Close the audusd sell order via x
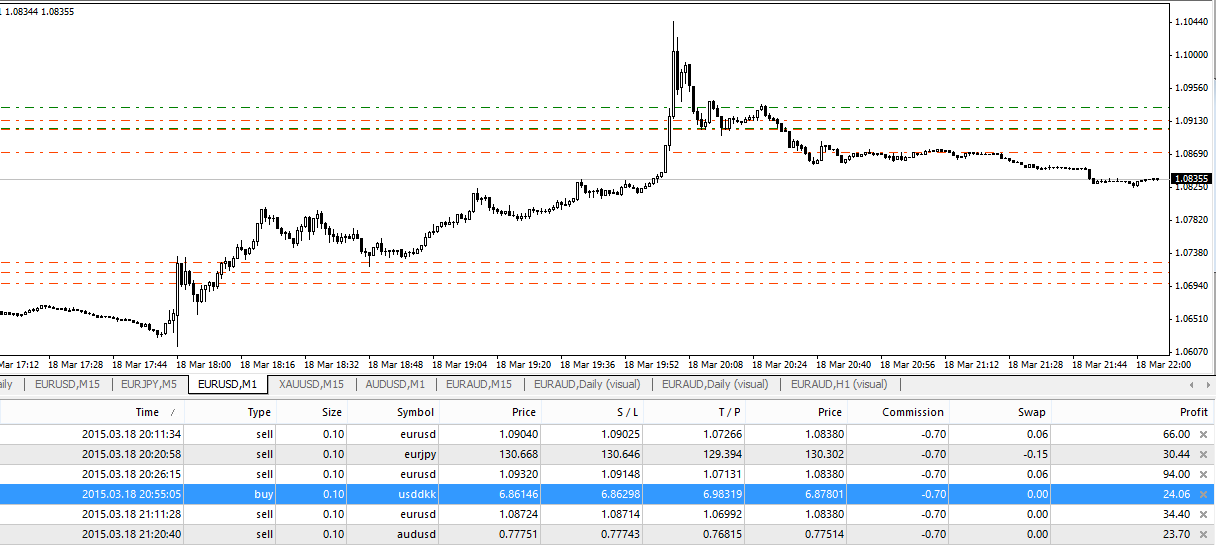 click(x=1203, y=534)
